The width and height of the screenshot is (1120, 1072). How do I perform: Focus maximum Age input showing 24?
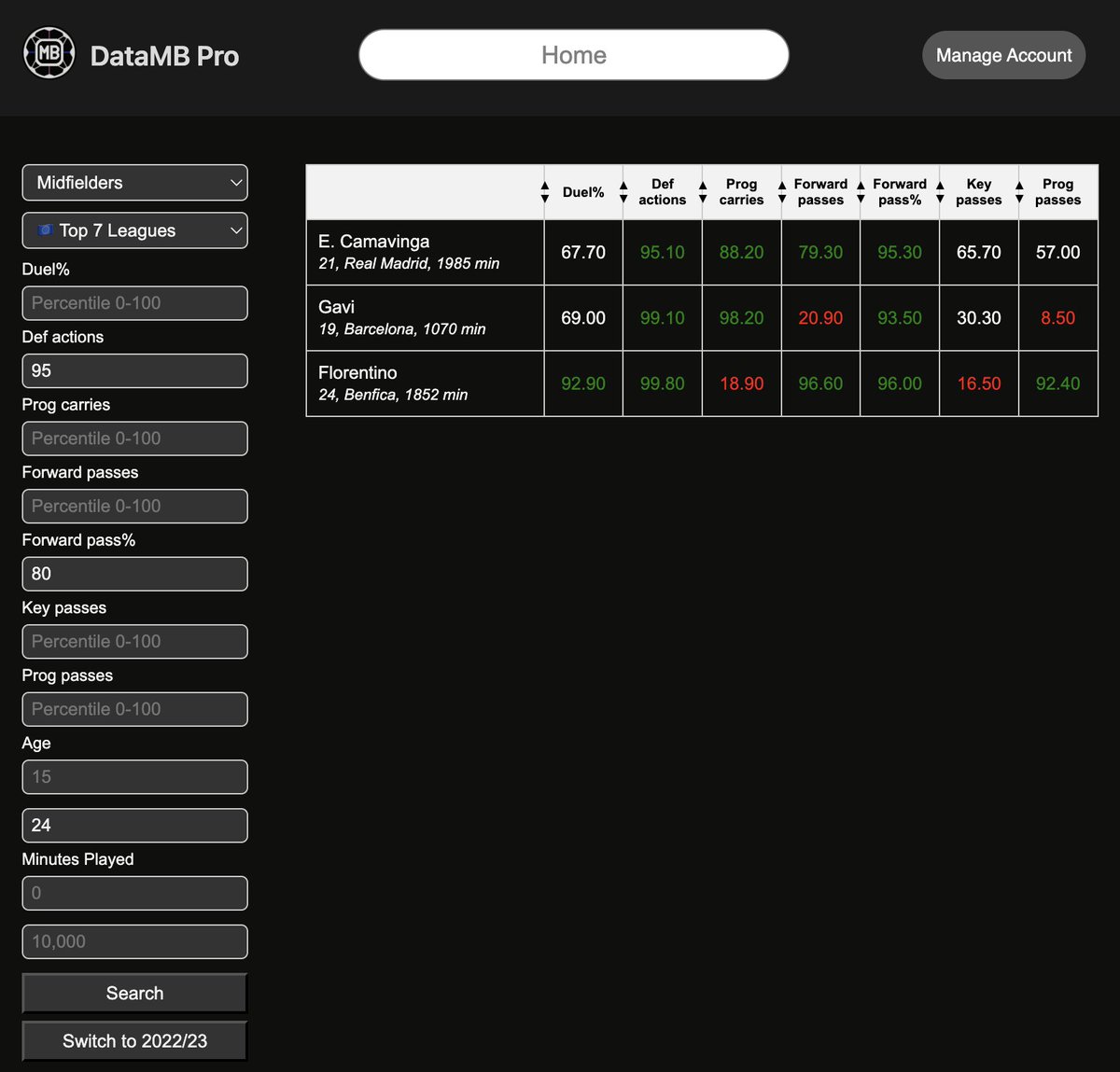coord(134,825)
